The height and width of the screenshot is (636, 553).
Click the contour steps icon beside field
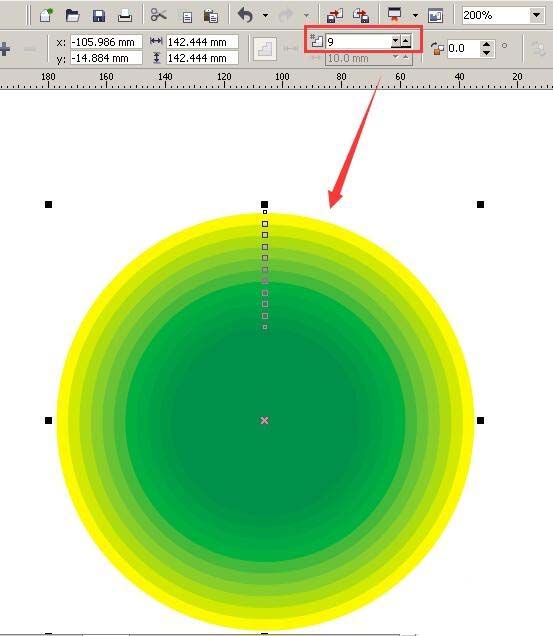(x=316, y=41)
